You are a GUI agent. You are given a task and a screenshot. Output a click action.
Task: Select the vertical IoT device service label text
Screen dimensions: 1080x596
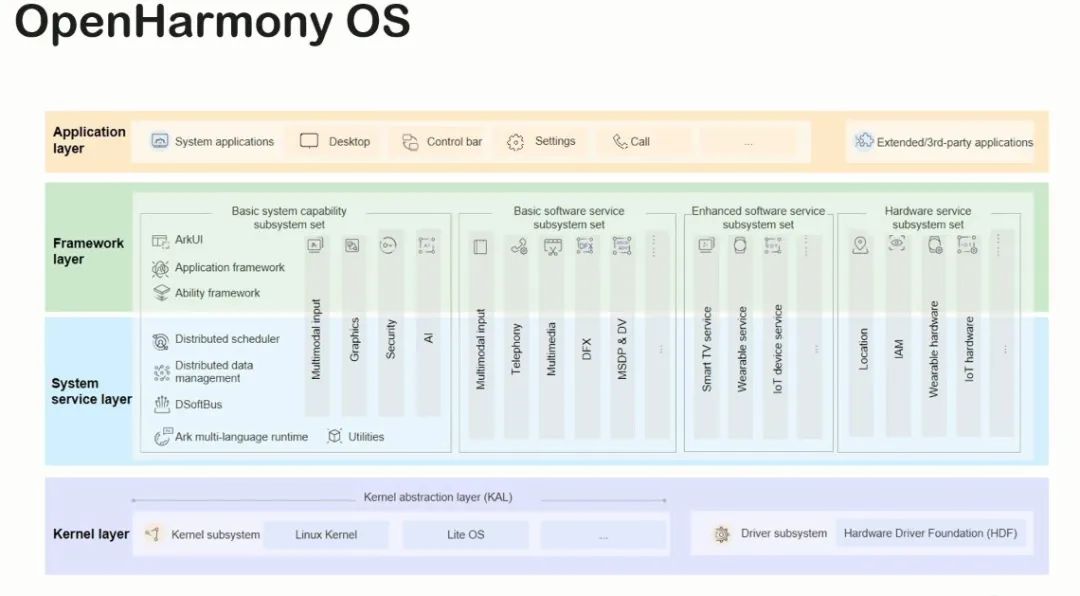778,349
